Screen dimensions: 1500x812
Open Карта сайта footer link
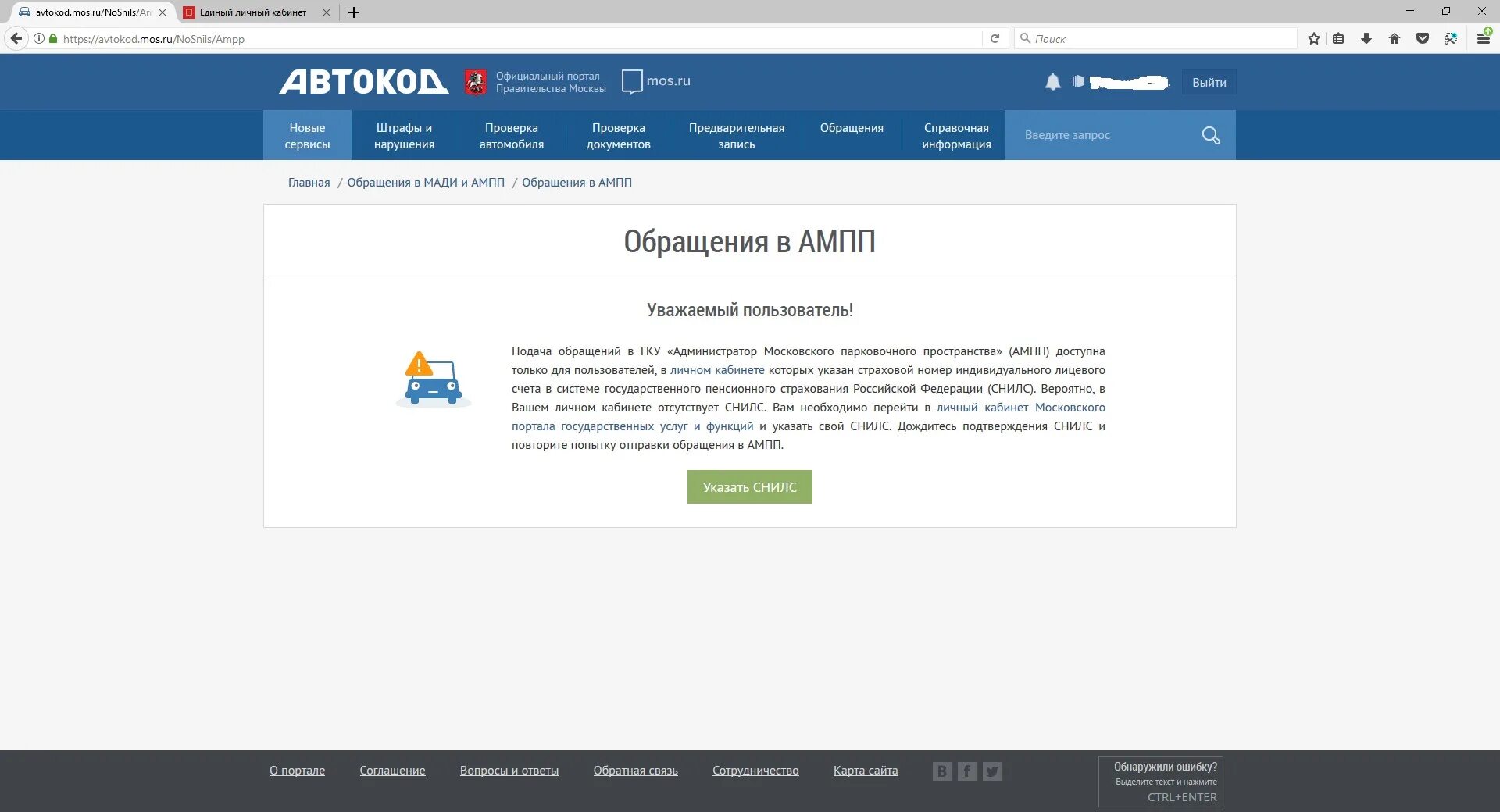pyautogui.click(x=866, y=771)
